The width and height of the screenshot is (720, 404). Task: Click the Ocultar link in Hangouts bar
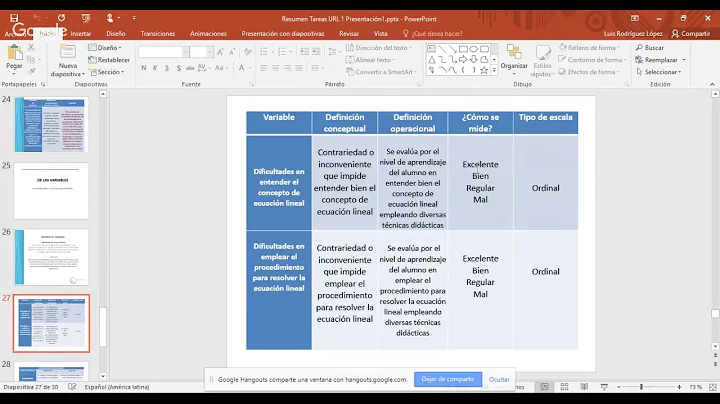[499, 380]
